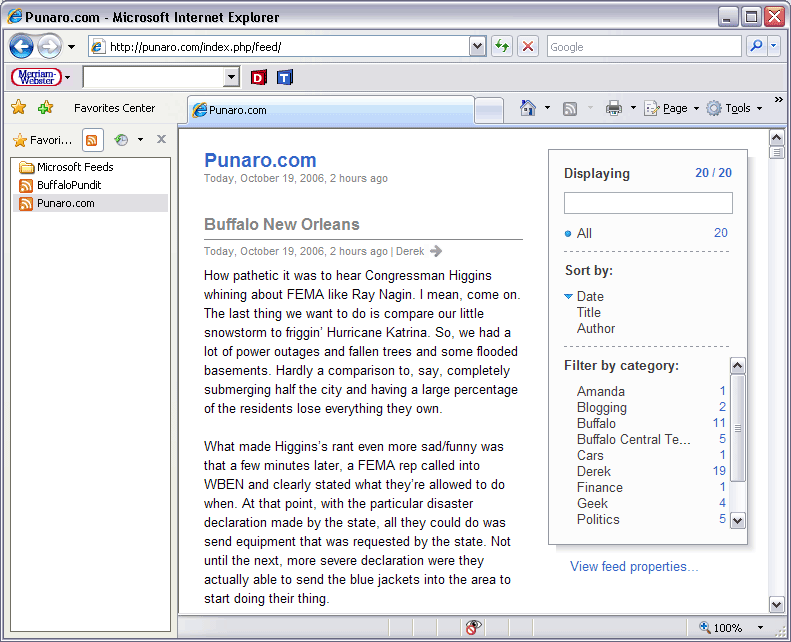
Task: Filter by Geek category
Action: coord(592,504)
